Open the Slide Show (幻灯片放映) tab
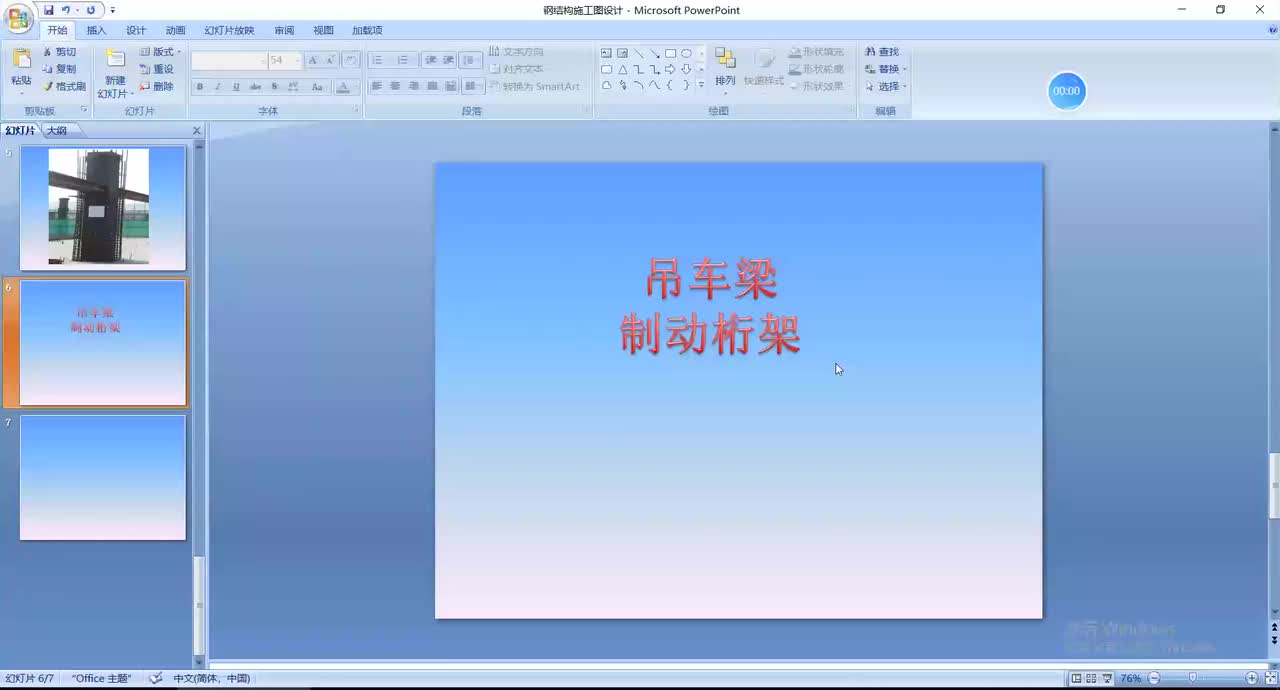 (229, 31)
